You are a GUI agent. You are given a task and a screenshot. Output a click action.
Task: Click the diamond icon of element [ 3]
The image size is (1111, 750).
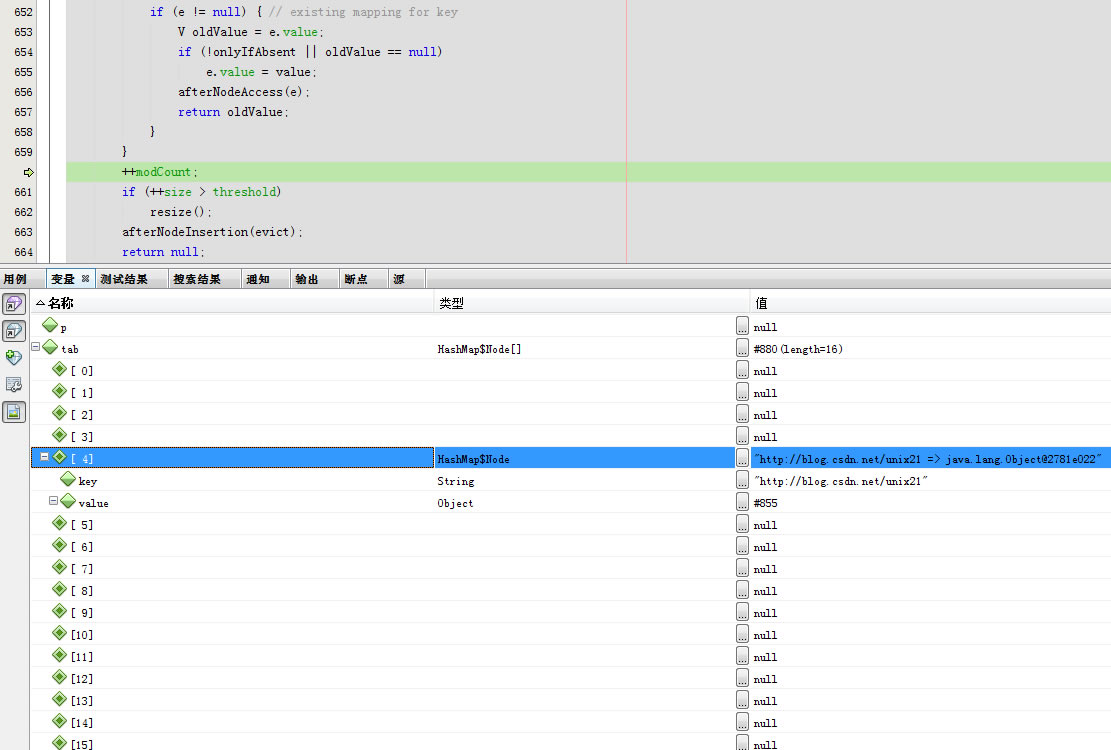click(x=60, y=435)
